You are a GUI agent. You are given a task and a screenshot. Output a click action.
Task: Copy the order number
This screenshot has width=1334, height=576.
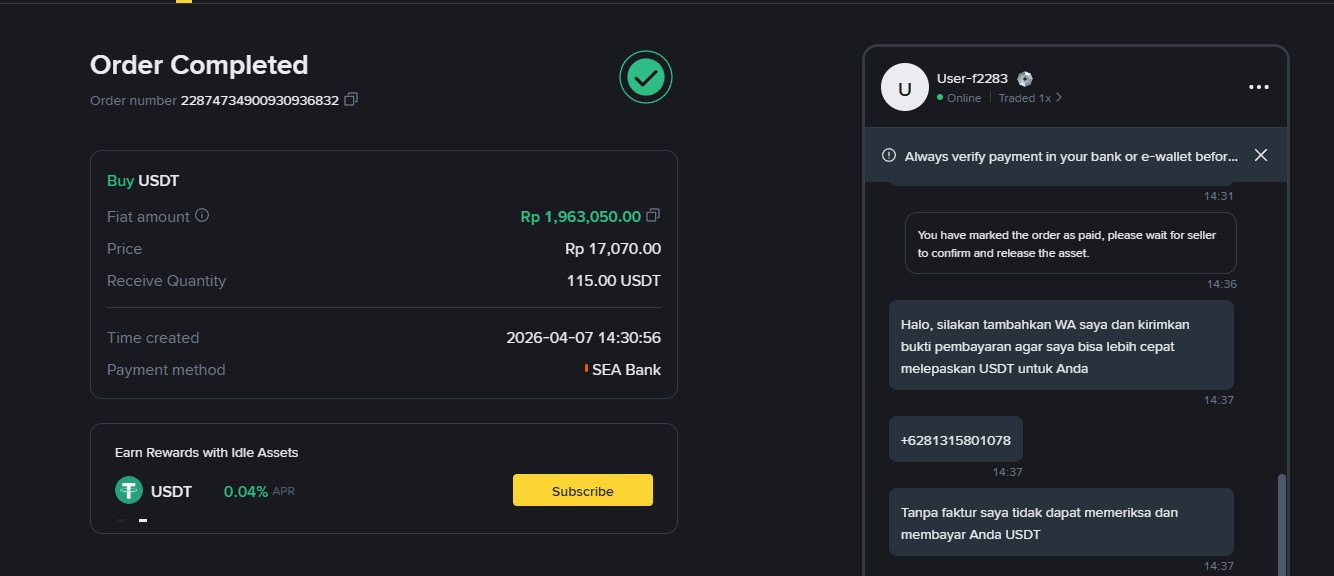tap(351, 100)
